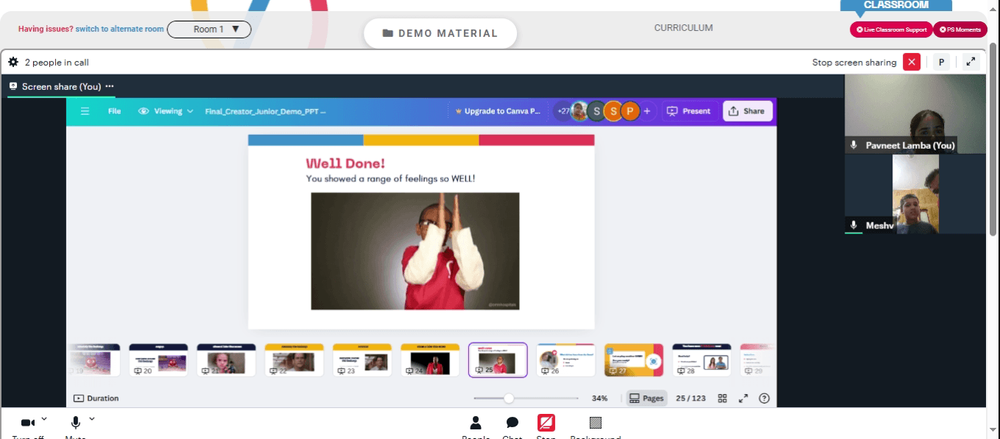Toggle the Pages view button
The height and width of the screenshot is (439, 1000).
(647, 398)
